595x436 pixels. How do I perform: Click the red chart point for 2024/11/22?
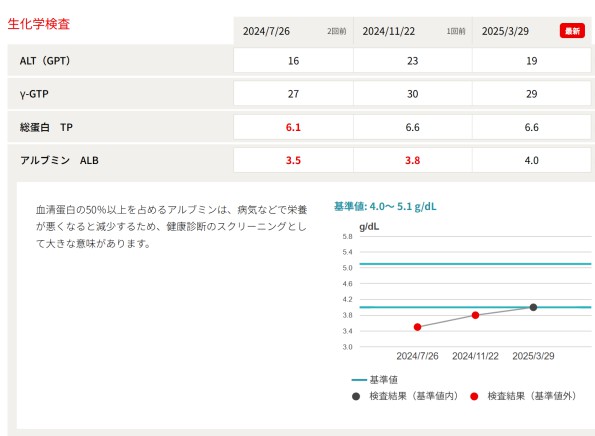coord(475,315)
